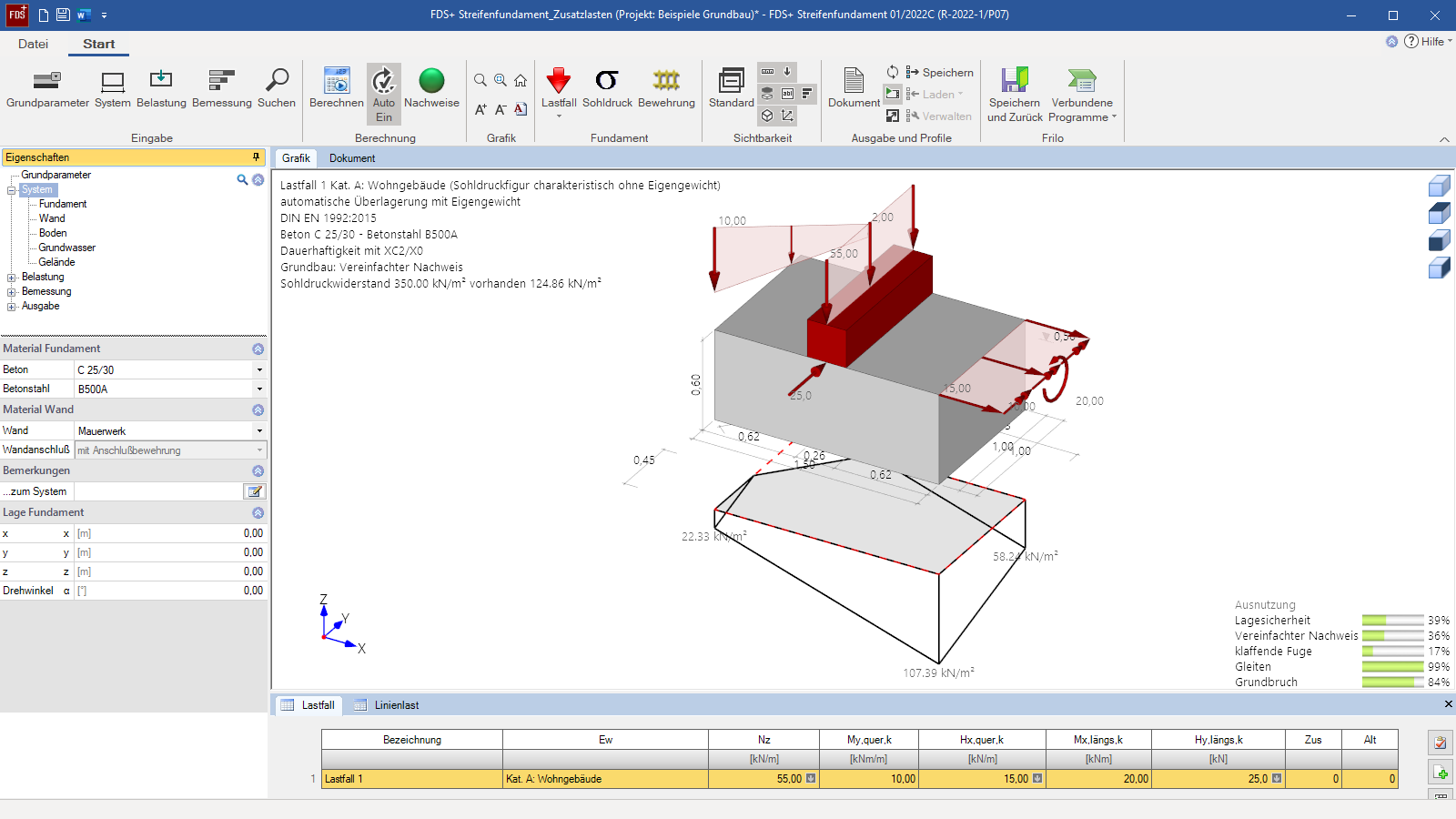Open the Datei menu
1456x819 pixels.
click(x=33, y=44)
